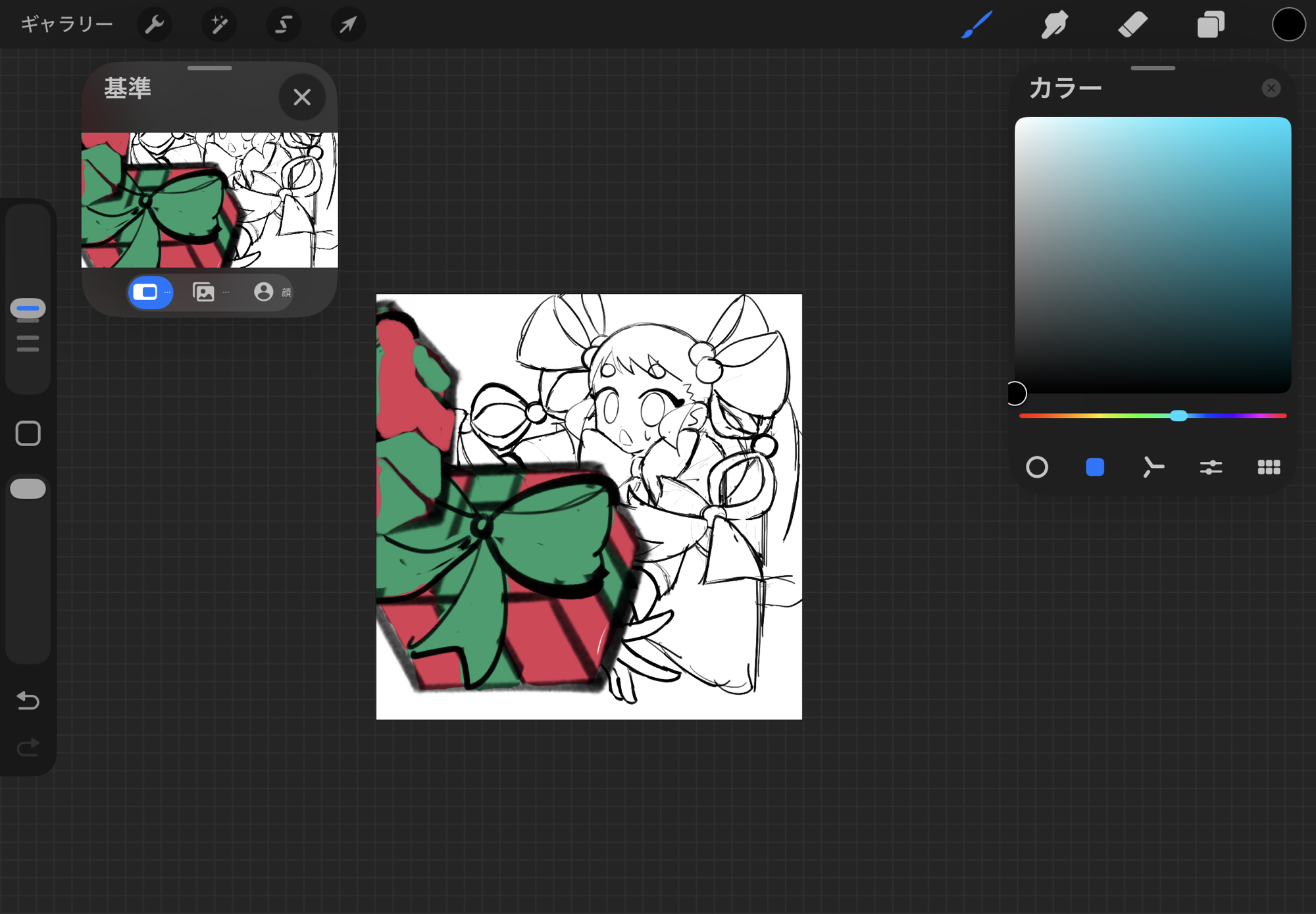The width and height of the screenshot is (1316, 914).
Task: Open the Adjustments magic wand menu
Action: pos(218,25)
